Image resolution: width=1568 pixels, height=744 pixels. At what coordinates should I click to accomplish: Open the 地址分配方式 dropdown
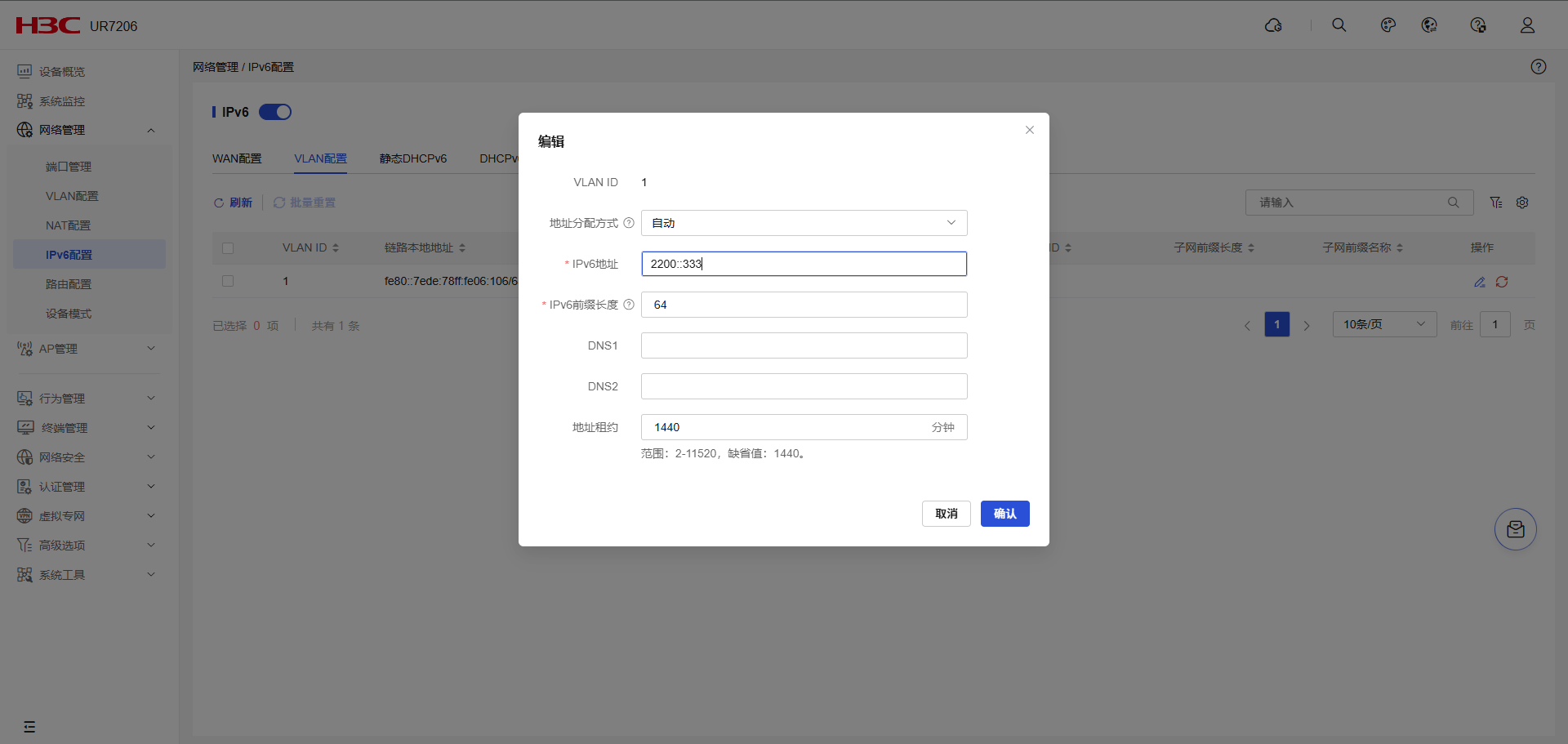[x=804, y=223]
